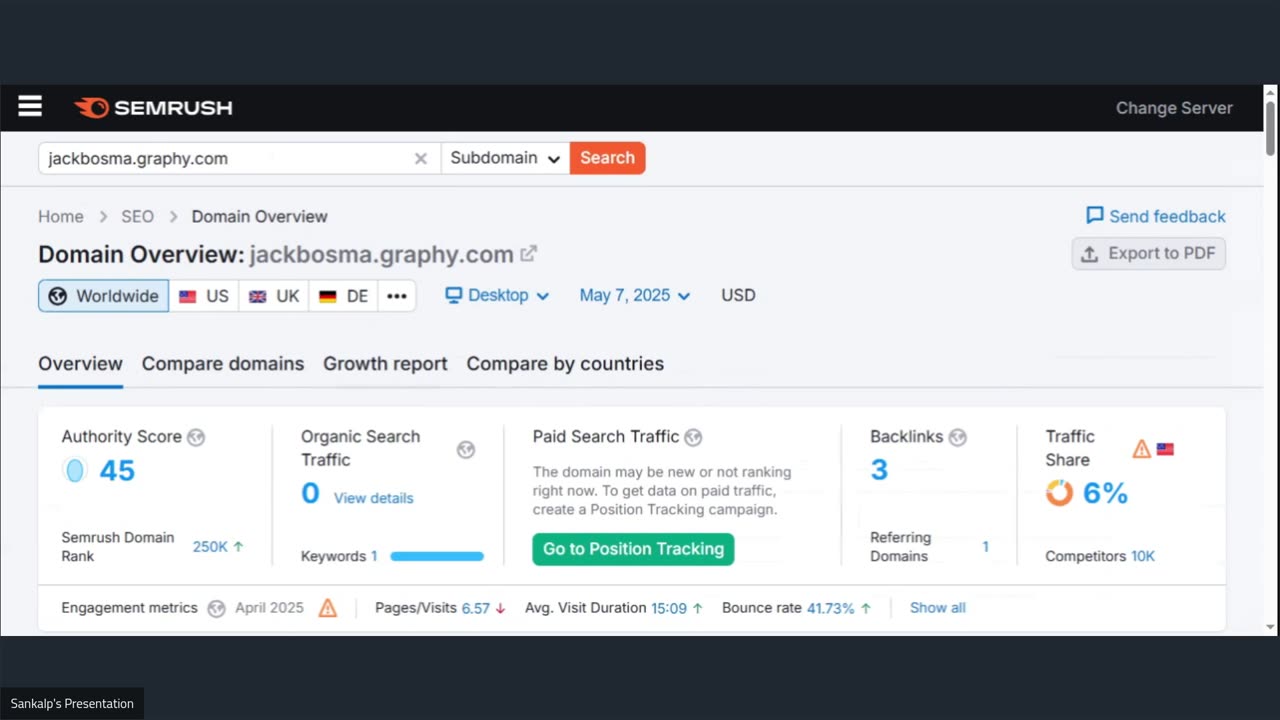
Task: Open jackbosma.graphy.com external link icon
Action: 529,254
